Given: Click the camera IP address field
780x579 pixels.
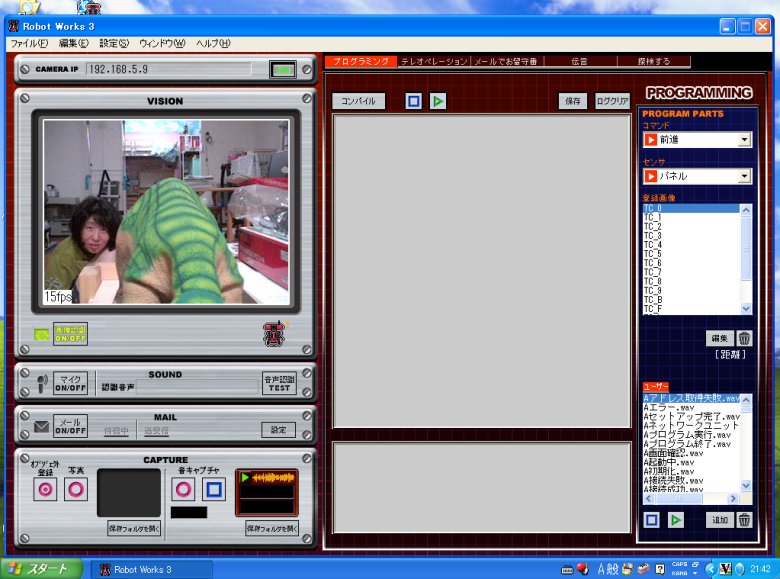Looking at the screenshot, I should pyautogui.click(x=175, y=70).
